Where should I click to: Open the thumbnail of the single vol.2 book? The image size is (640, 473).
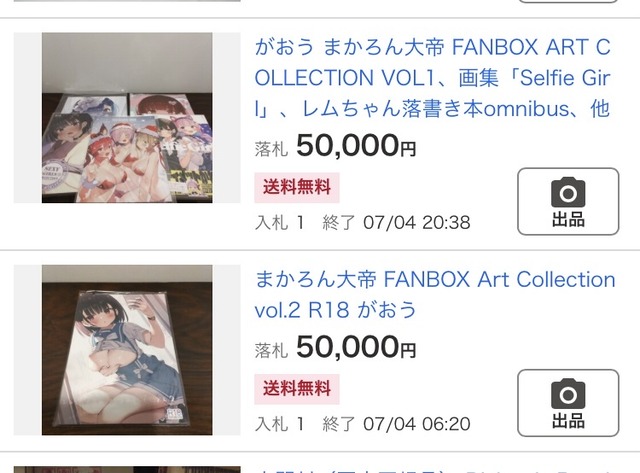pos(127,350)
